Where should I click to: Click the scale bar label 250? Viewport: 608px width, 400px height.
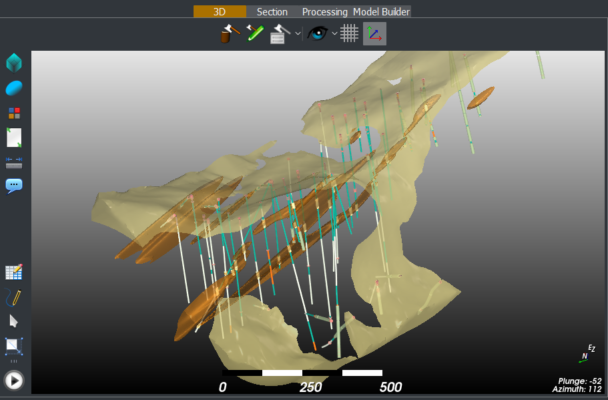(x=310, y=387)
